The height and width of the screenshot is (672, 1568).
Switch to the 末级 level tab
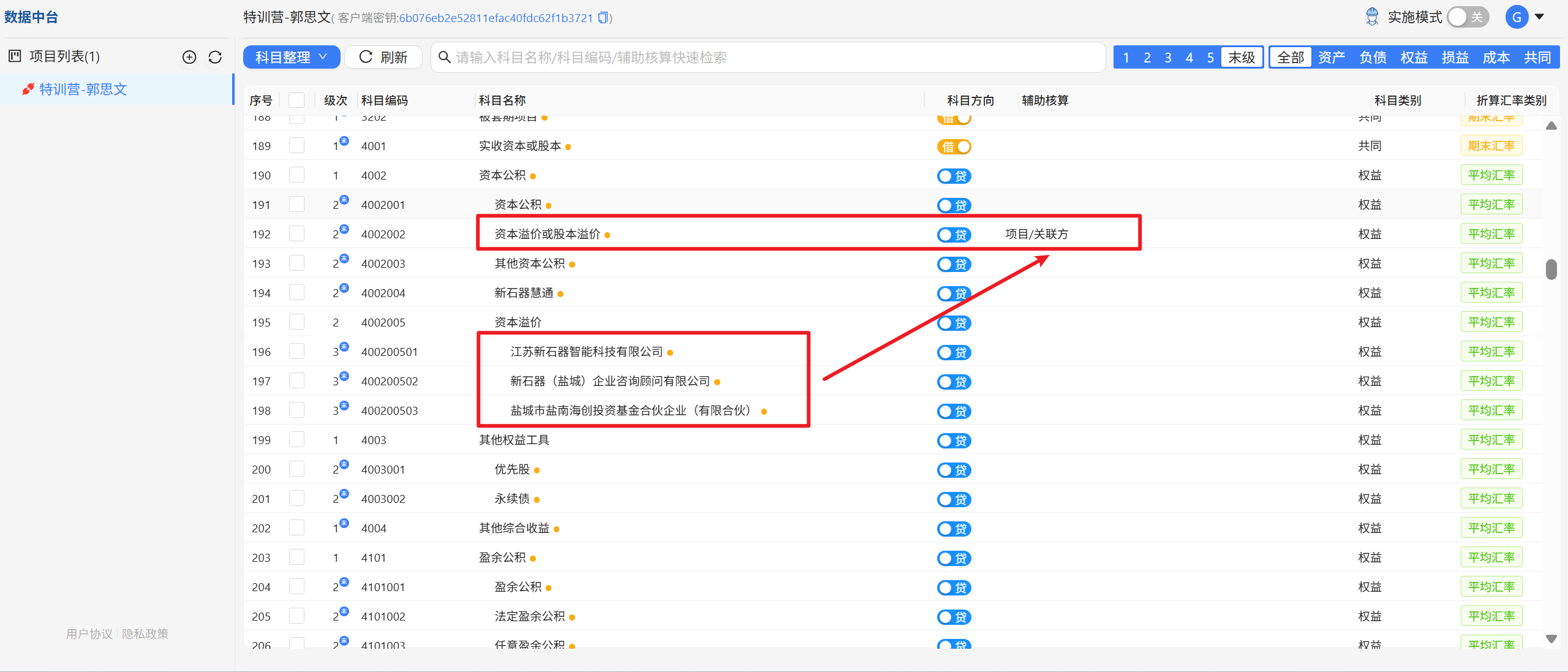tap(1242, 57)
